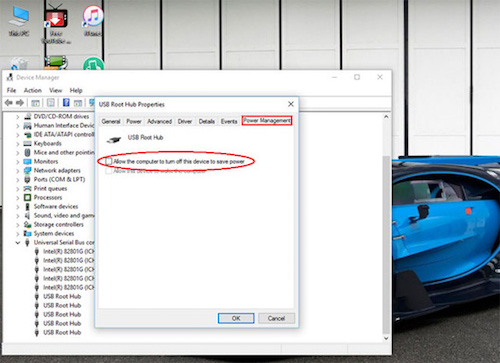Toggle allow device to wake computer checkbox
This screenshot has height=363, width=500.
109,171
